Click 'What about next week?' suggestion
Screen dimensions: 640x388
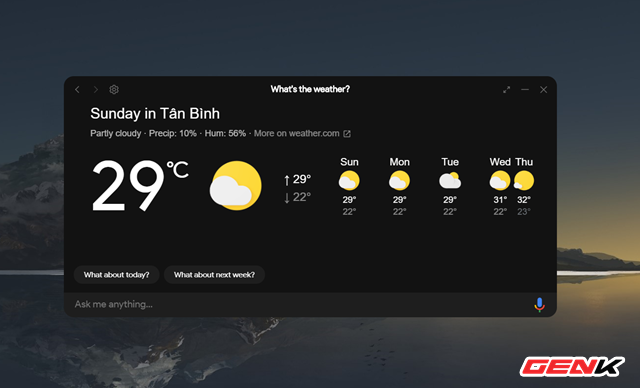[214, 275]
